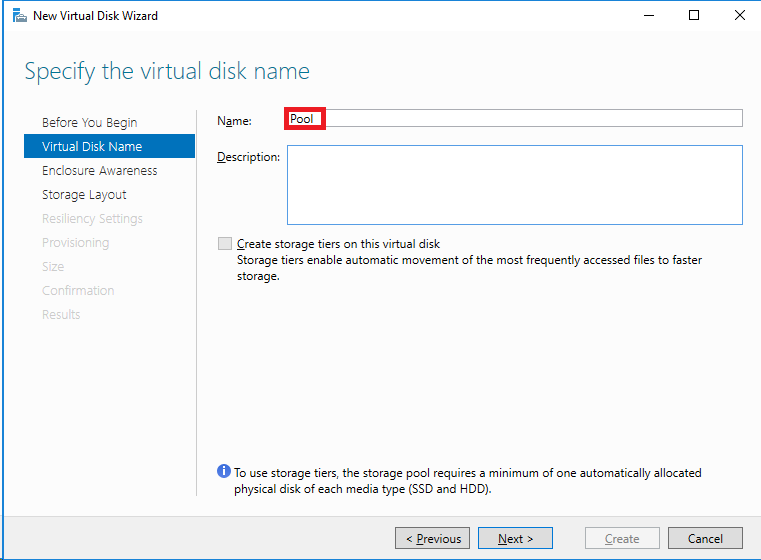Enable Create storage tiers on this virtual disk
The height and width of the screenshot is (560, 761).
click(x=225, y=244)
